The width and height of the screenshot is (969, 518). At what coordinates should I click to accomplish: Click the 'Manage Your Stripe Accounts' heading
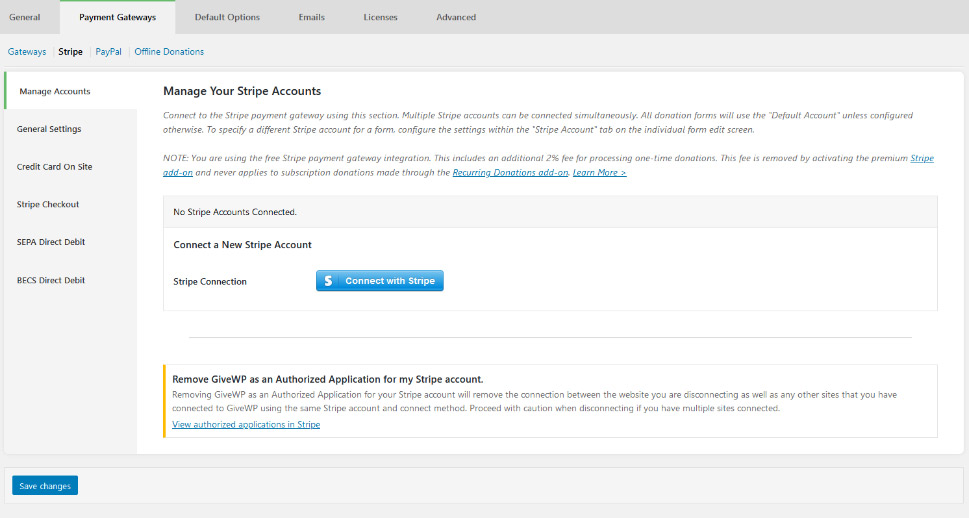[242, 91]
